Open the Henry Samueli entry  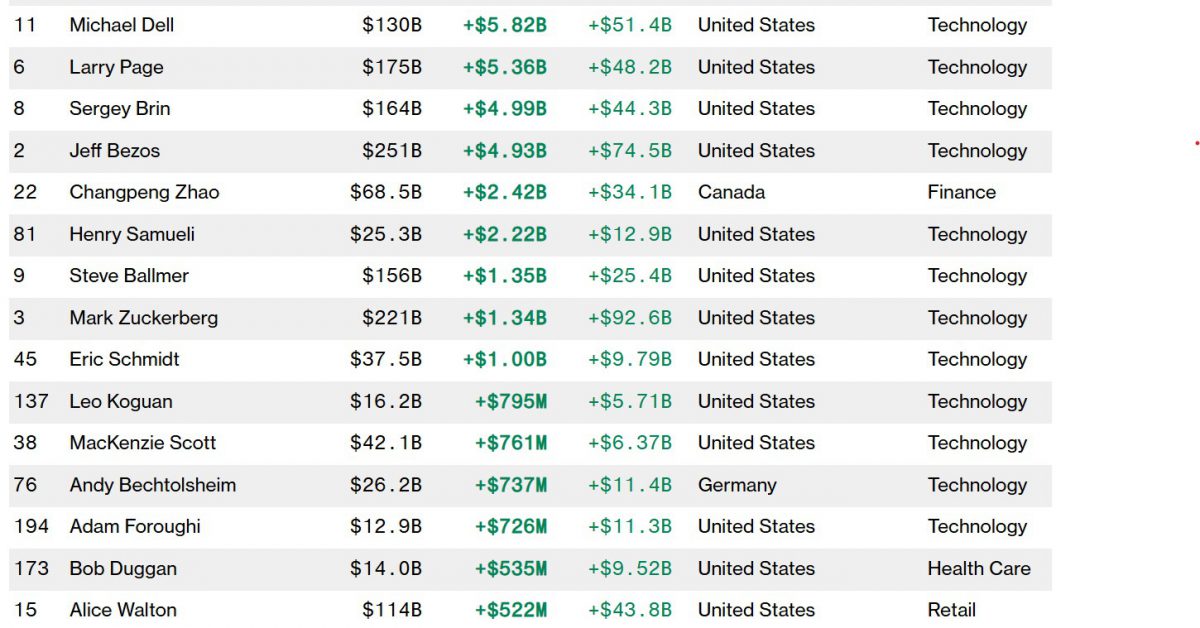point(132,234)
